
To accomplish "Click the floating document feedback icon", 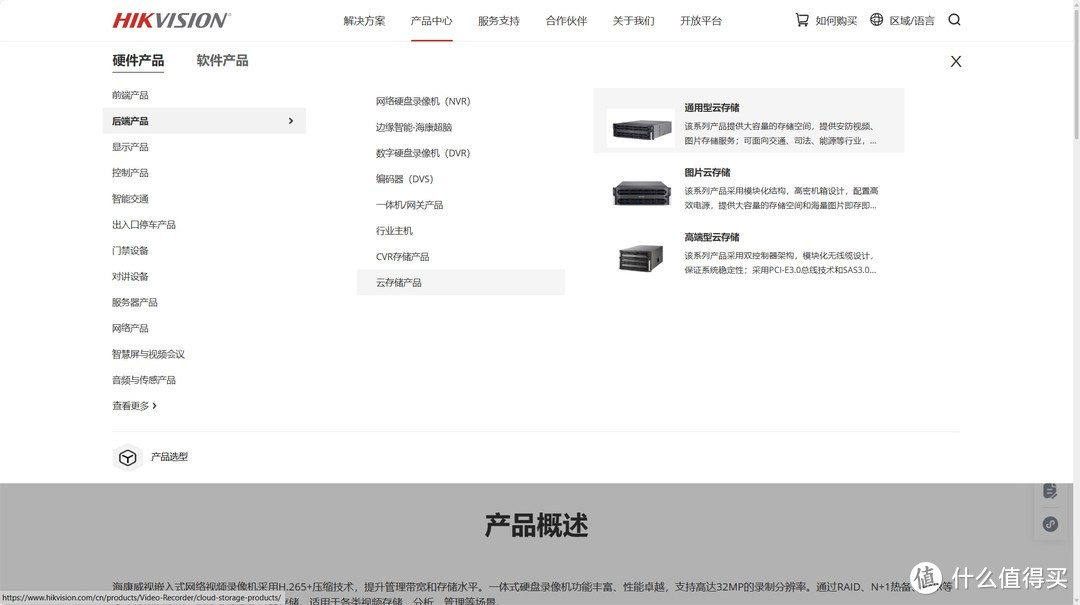I will (1050, 491).
